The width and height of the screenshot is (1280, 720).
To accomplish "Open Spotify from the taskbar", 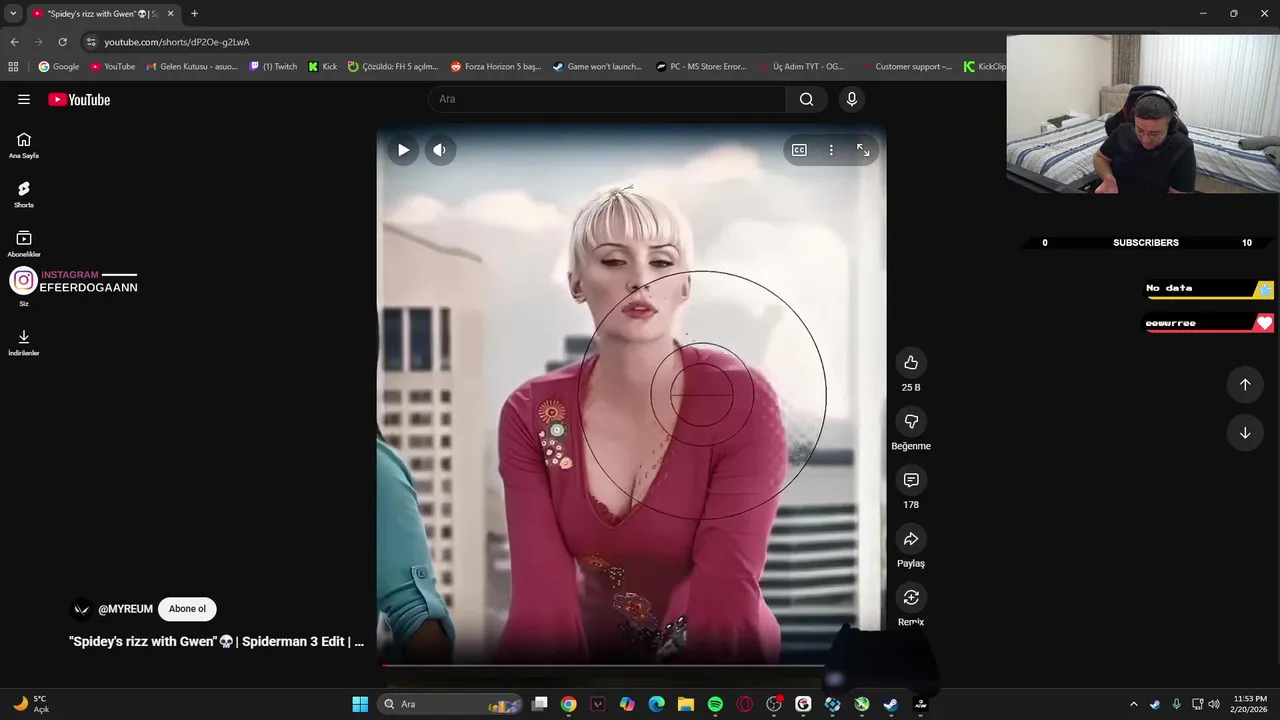I will point(715,704).
